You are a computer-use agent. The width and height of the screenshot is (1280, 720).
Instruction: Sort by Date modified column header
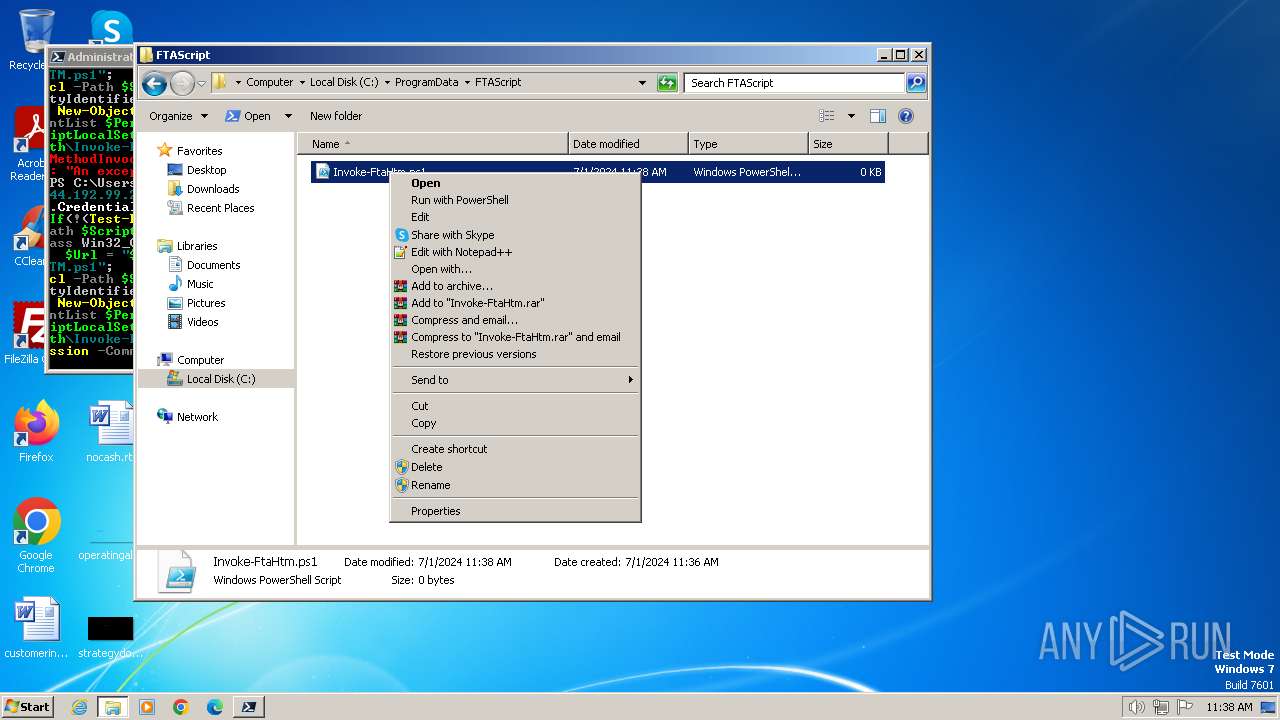(x=628, y=144)
